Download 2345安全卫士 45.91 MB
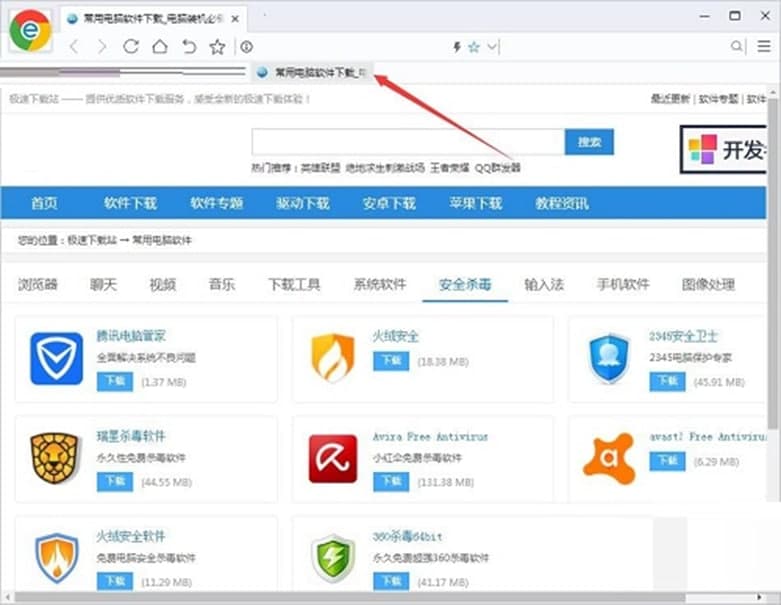Image resolution: width=781 pixels, height=605 pixels. coord(667,382)
